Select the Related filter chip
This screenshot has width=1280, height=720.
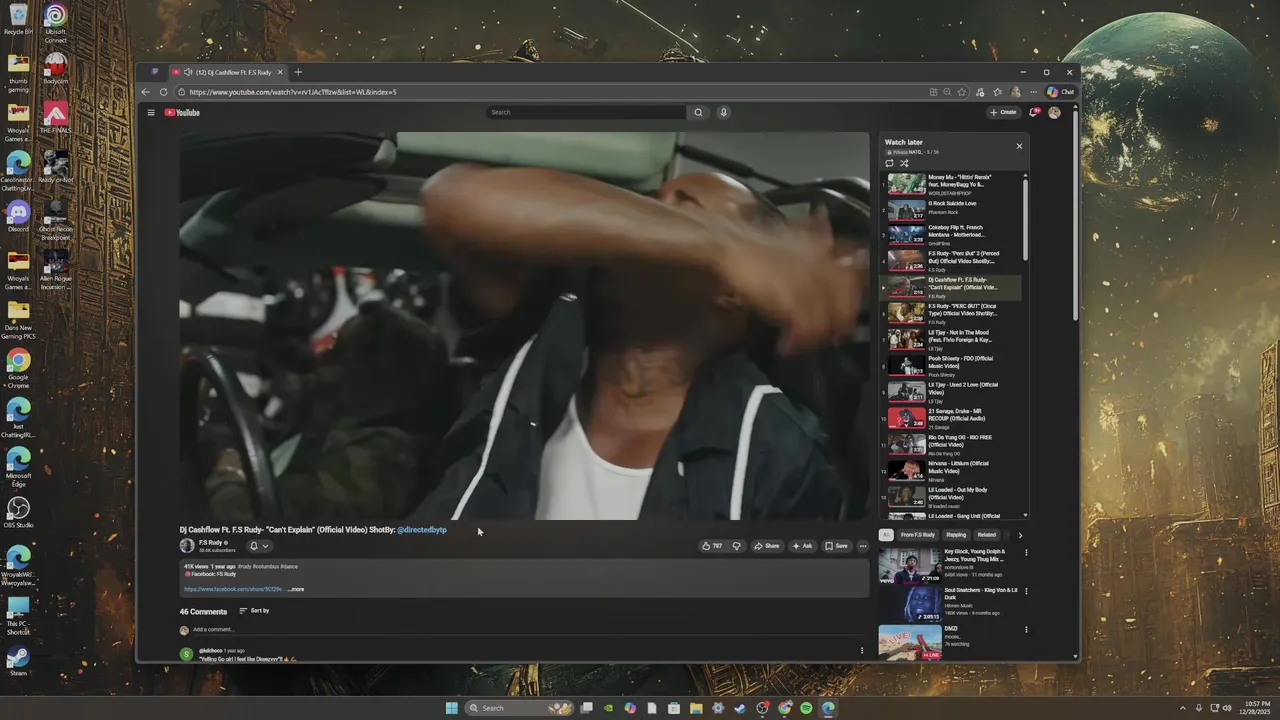tap(987, 535)
